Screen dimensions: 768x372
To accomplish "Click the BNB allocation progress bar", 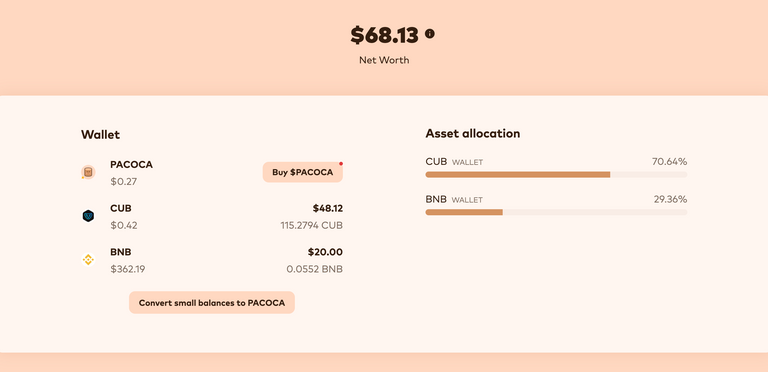I will pos(556,212).
